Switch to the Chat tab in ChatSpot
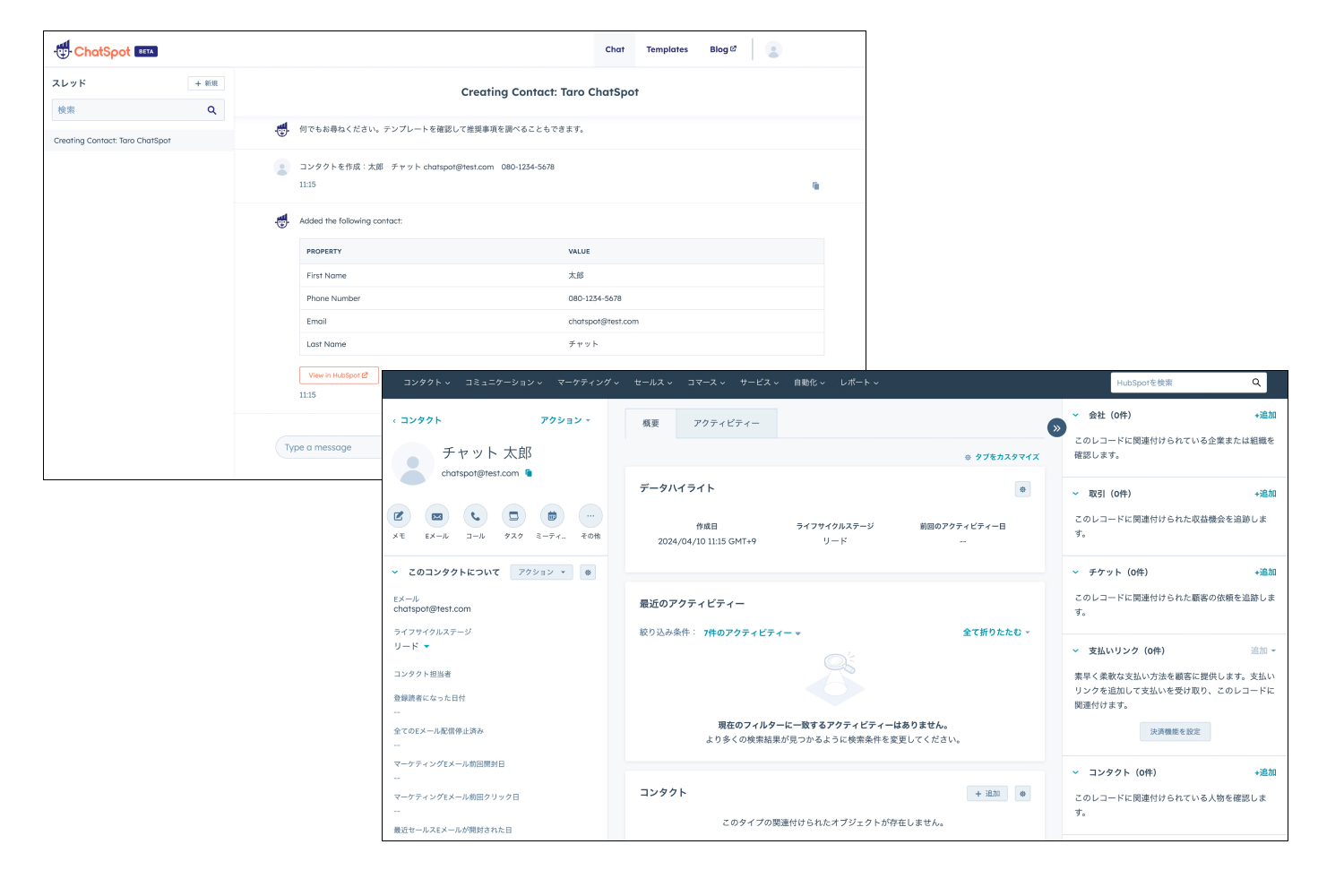 click(615, 50)
